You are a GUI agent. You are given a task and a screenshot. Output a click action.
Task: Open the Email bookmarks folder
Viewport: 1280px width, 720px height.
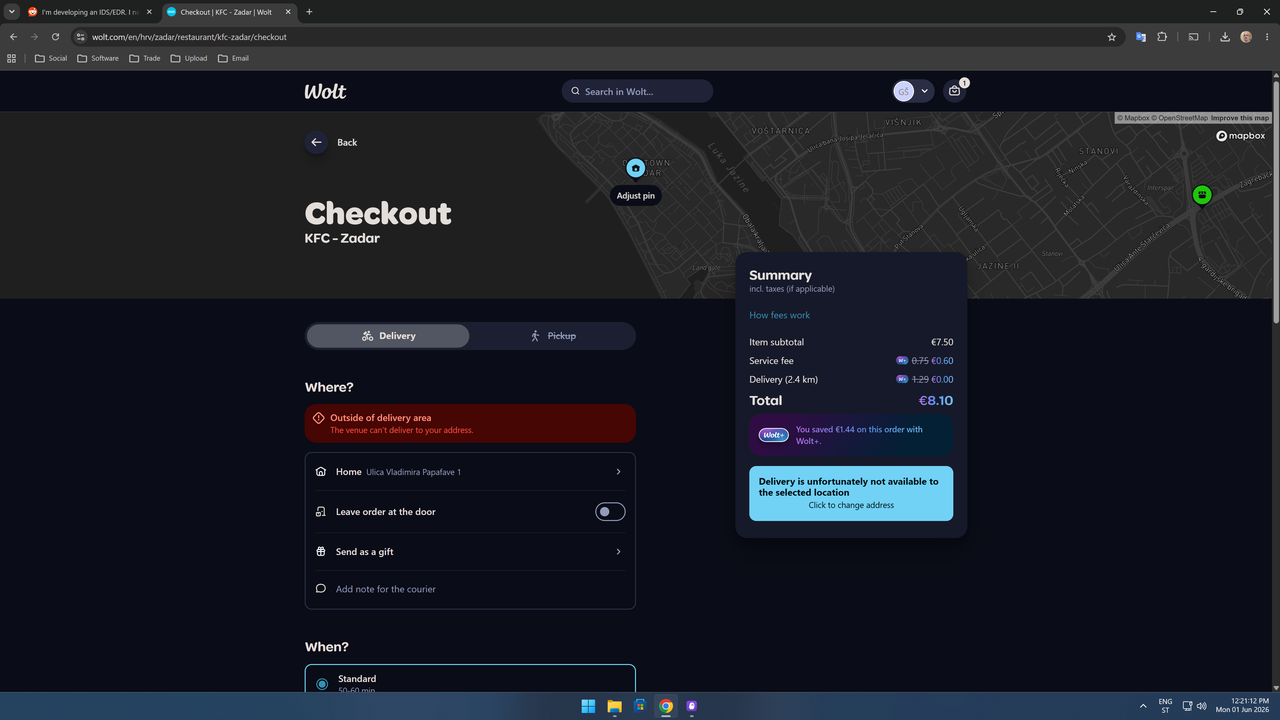(x=233, y=58)
